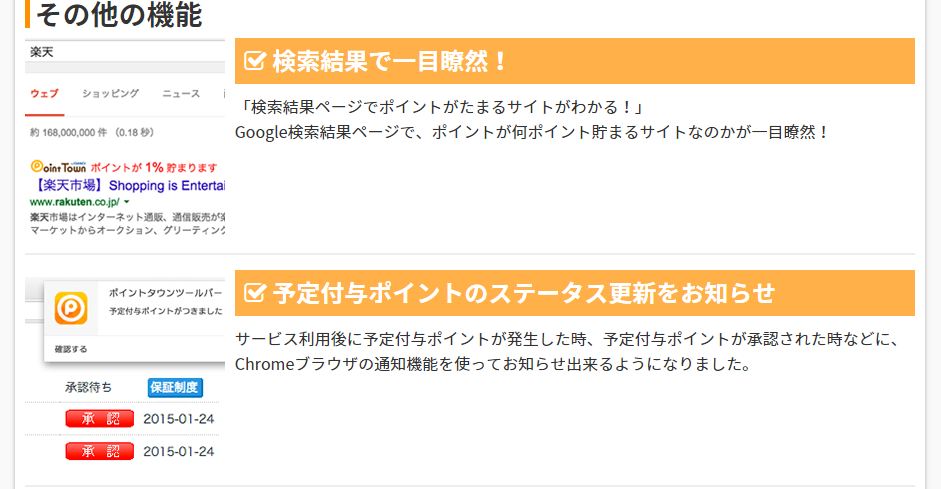The width and height of the screenshot is (941, 489).
Task: Select the ウェブ tab
Action: [44, 93]
